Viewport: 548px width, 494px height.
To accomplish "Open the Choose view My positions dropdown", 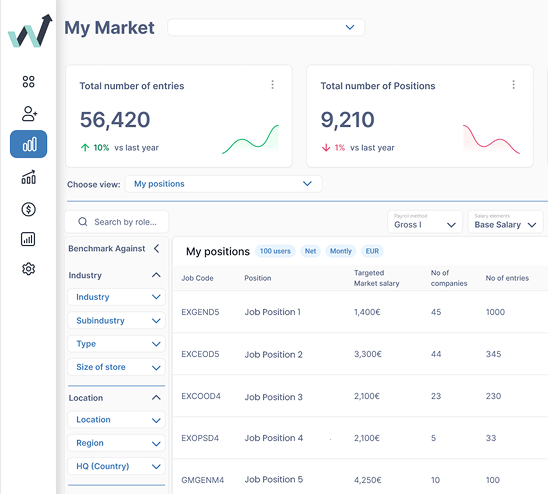I will tap(224, 184).
